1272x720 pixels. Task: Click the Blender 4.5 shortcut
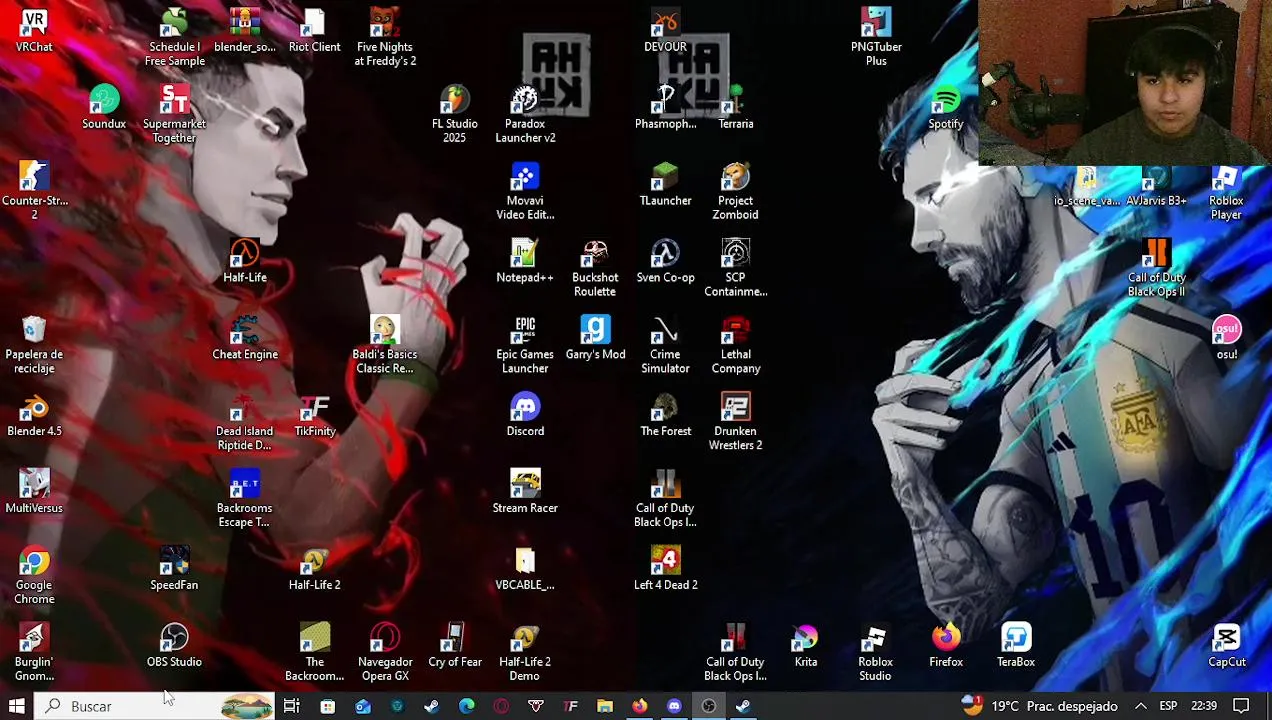[34, 416]
